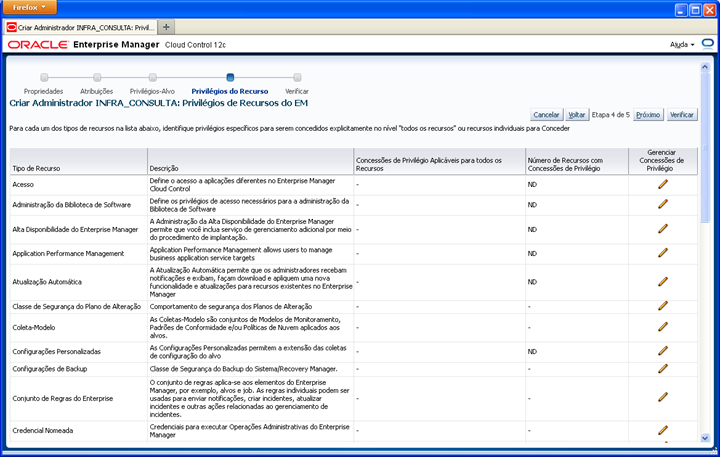Click the Oracle favicon on the browser tab
Viewport: 720px width, 457px height.
pyautogui.click(x=11, y=28)
